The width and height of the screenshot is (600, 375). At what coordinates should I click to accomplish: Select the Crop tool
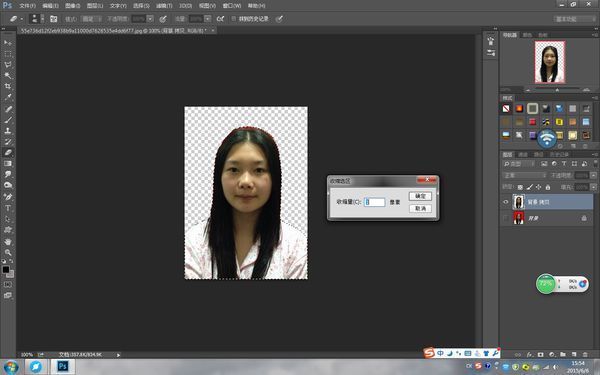tap(8, 86)
